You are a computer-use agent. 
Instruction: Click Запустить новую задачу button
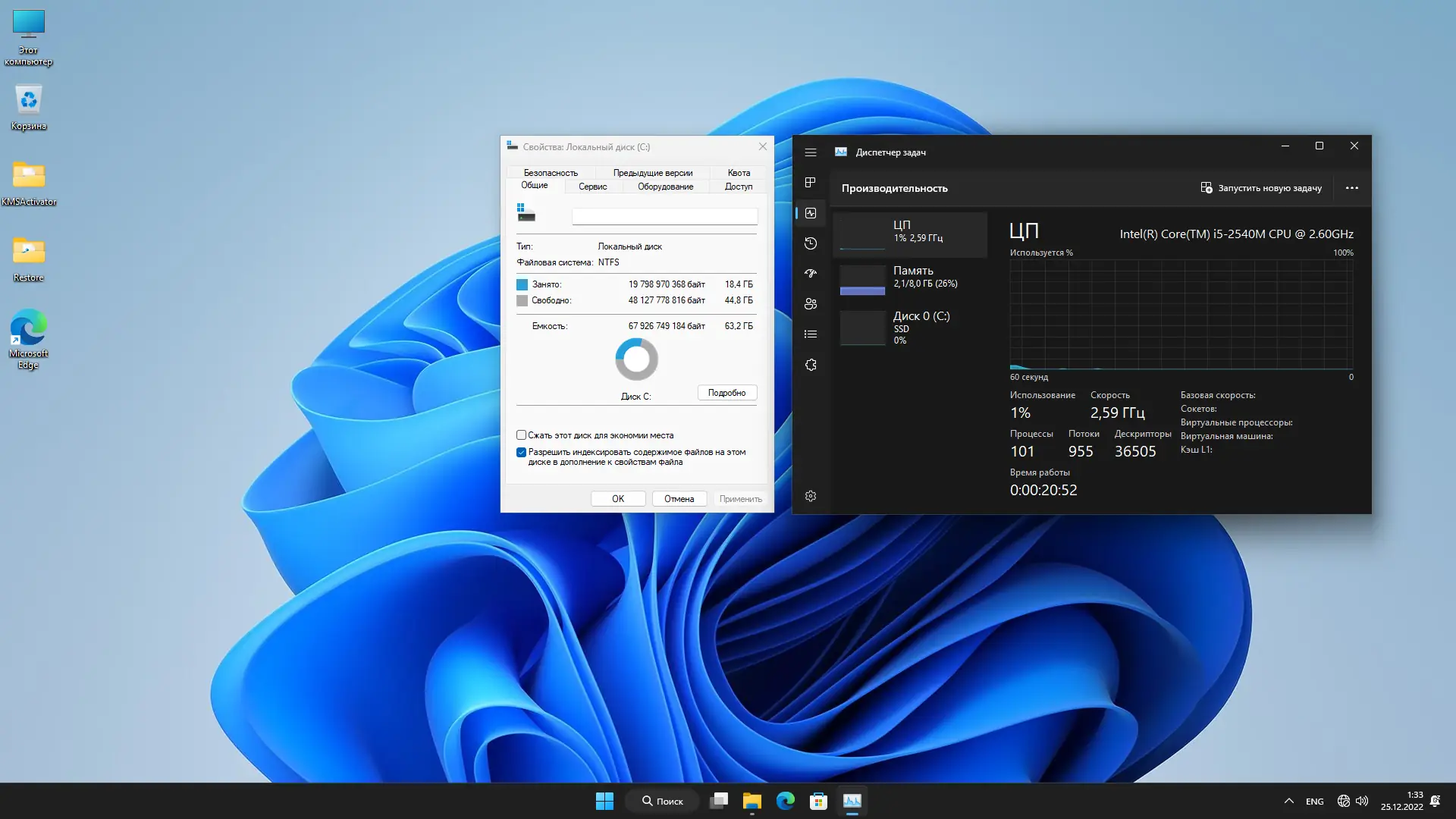(x=1261, y=188)
